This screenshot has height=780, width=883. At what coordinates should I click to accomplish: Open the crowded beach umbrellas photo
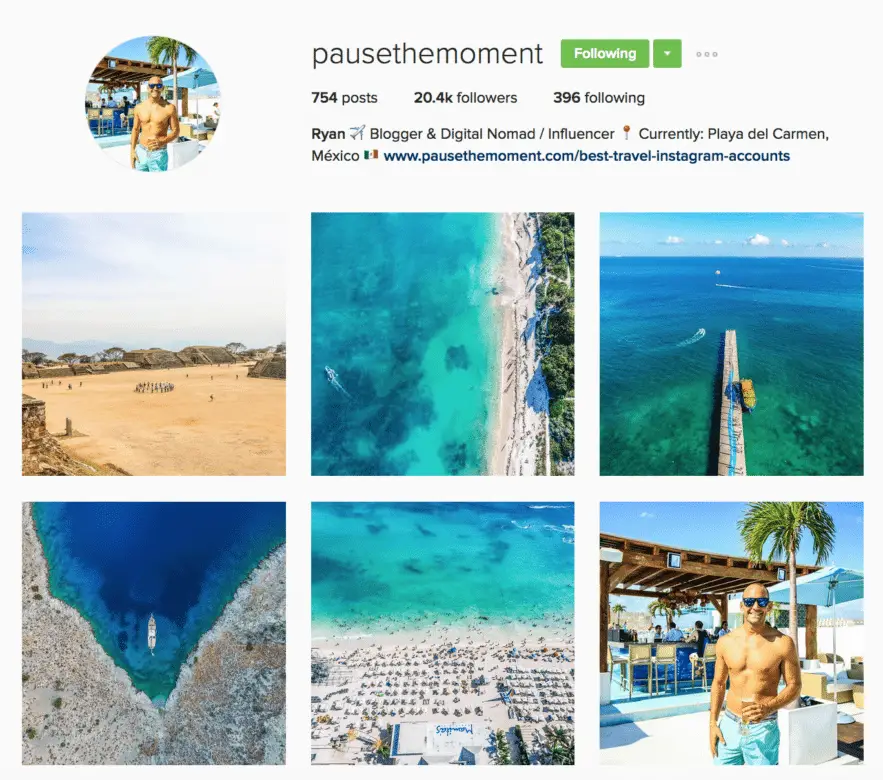[x=443, y=634]
